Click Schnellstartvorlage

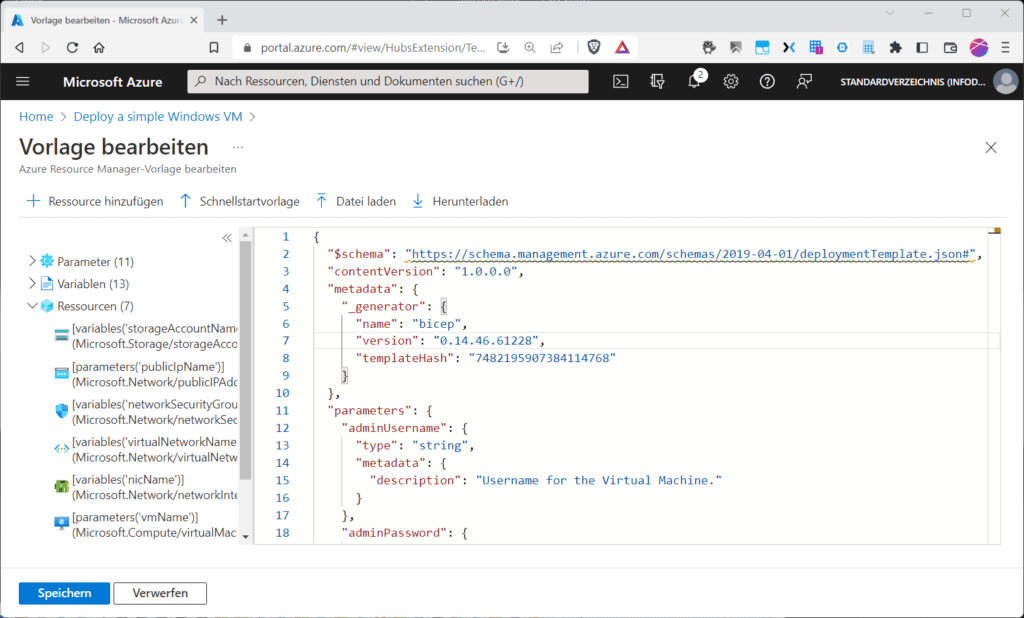pyautogui.click(x=239, y=201)
